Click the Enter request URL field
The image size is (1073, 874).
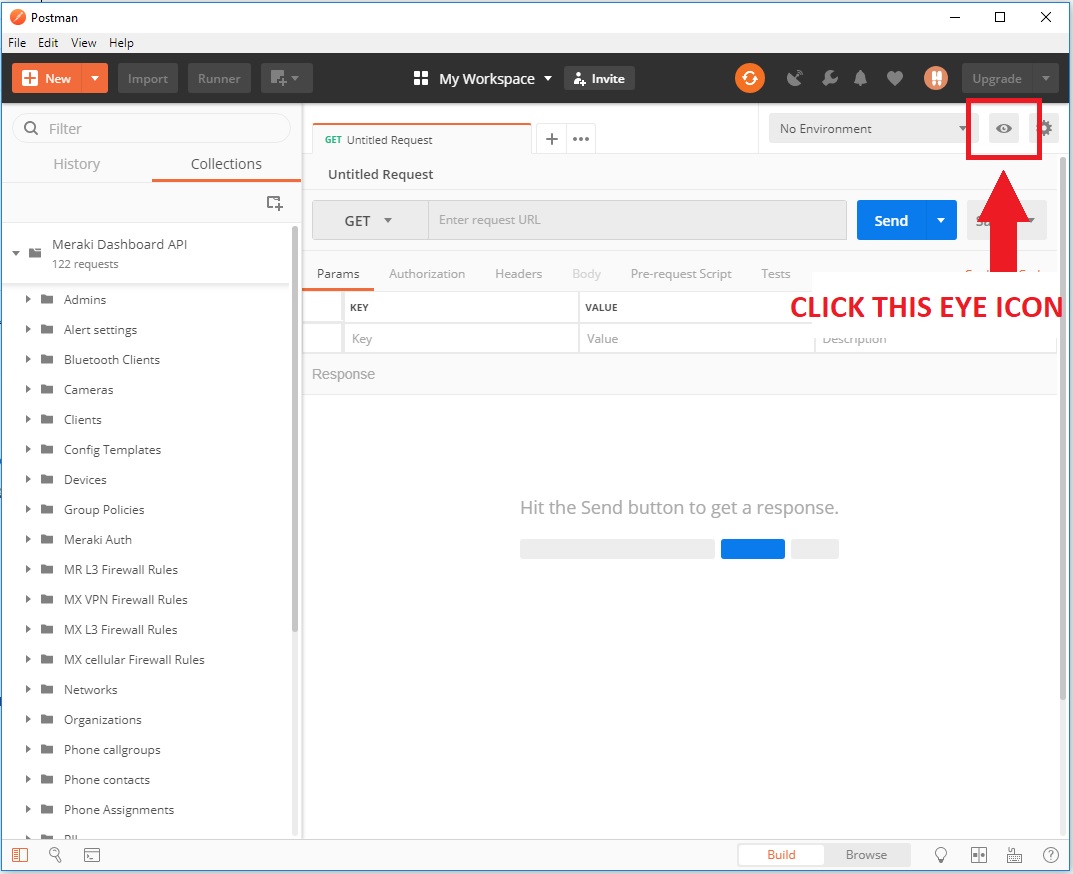(636, 220)
